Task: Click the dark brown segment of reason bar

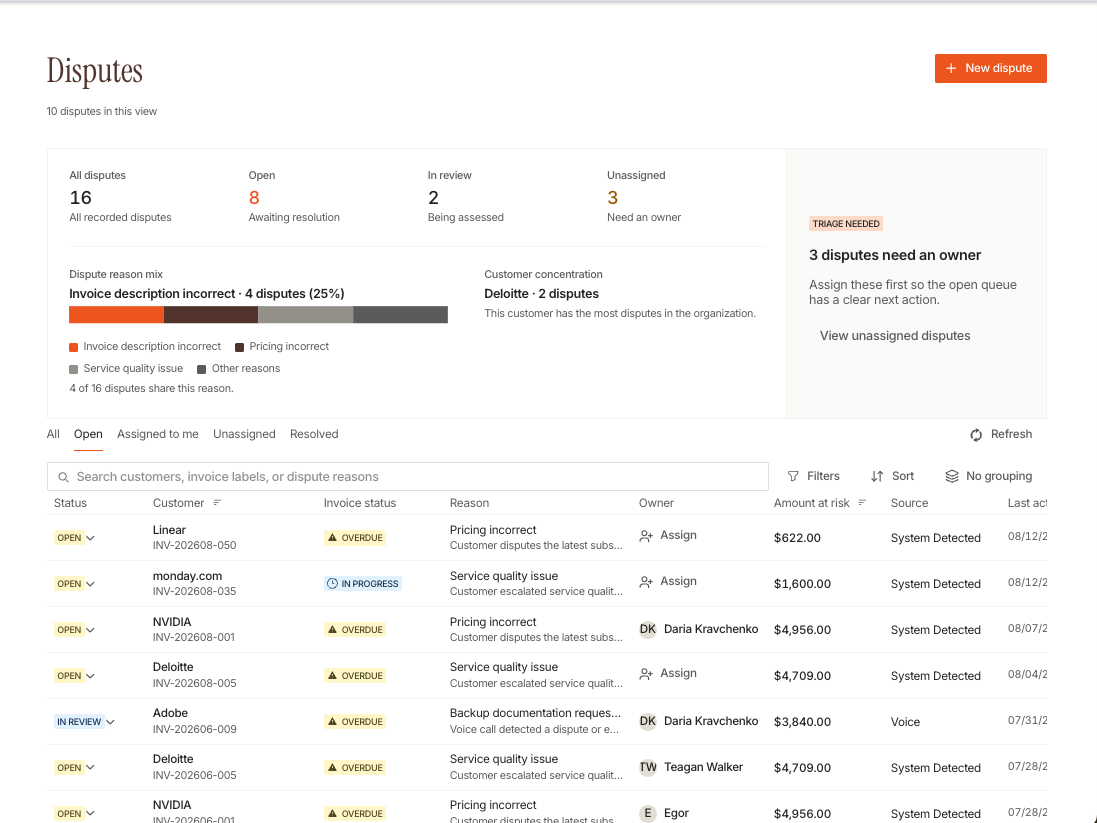Action: 211,315
